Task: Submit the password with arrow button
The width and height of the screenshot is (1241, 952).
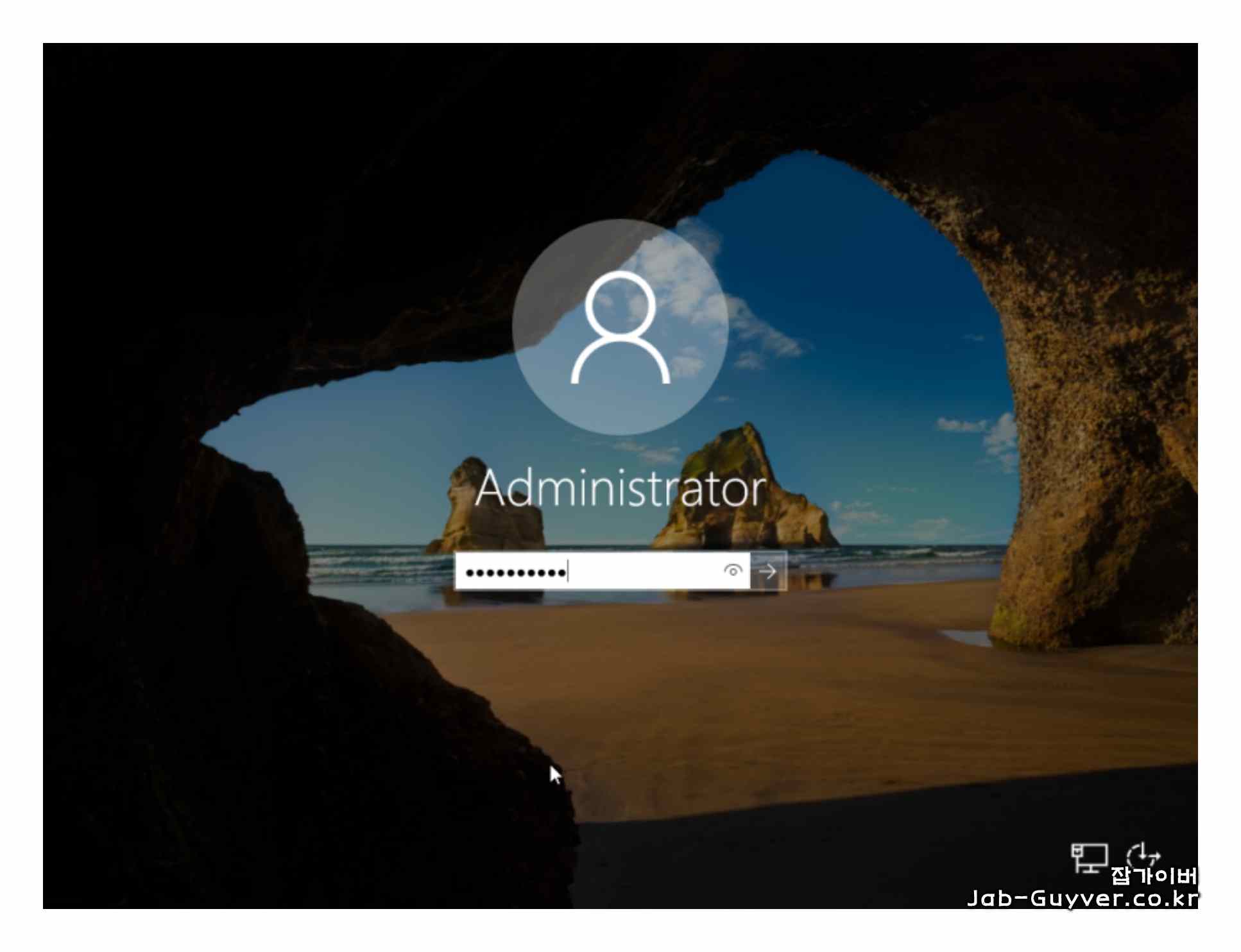Action: click(767, 570)
